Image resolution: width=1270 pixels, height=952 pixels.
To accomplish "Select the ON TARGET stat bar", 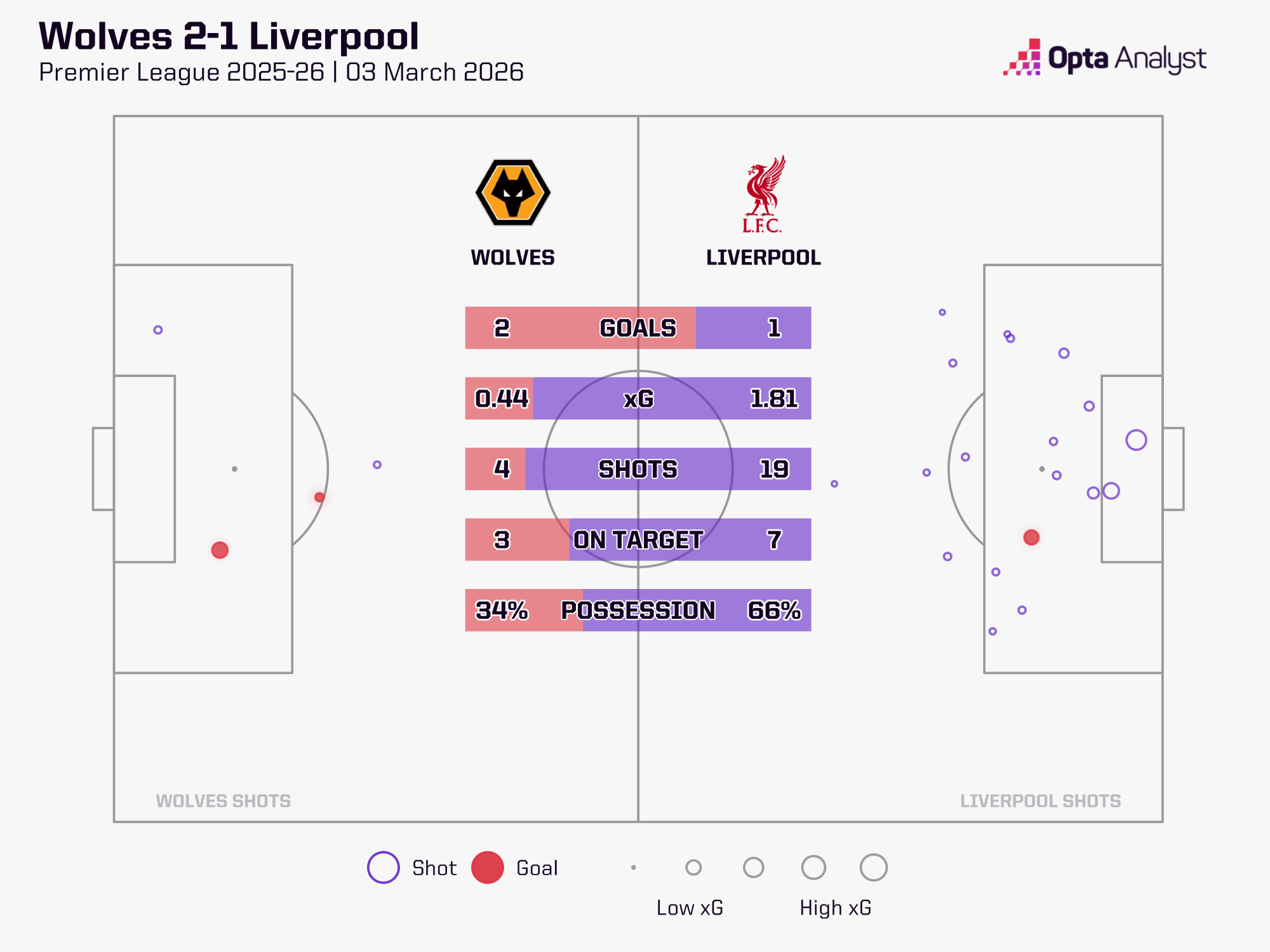I will click(638, 539).
